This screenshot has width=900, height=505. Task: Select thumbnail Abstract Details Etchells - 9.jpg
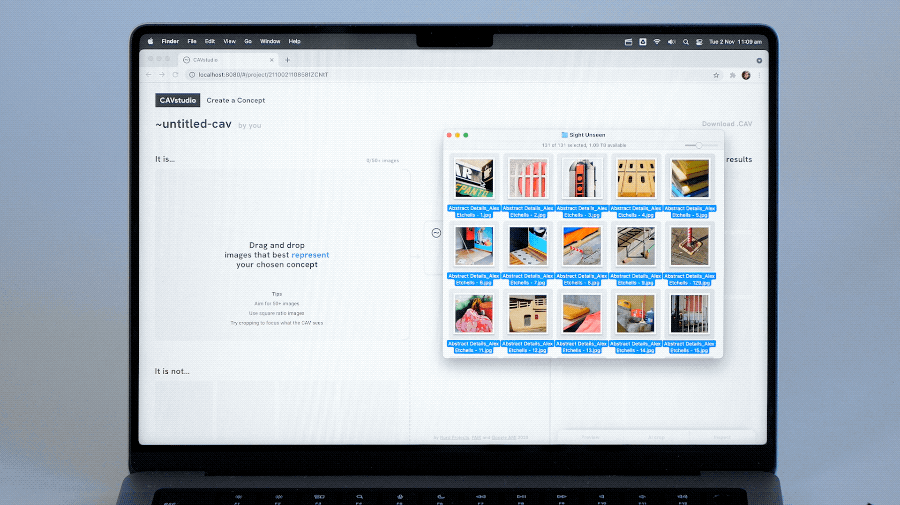[635, 246]
